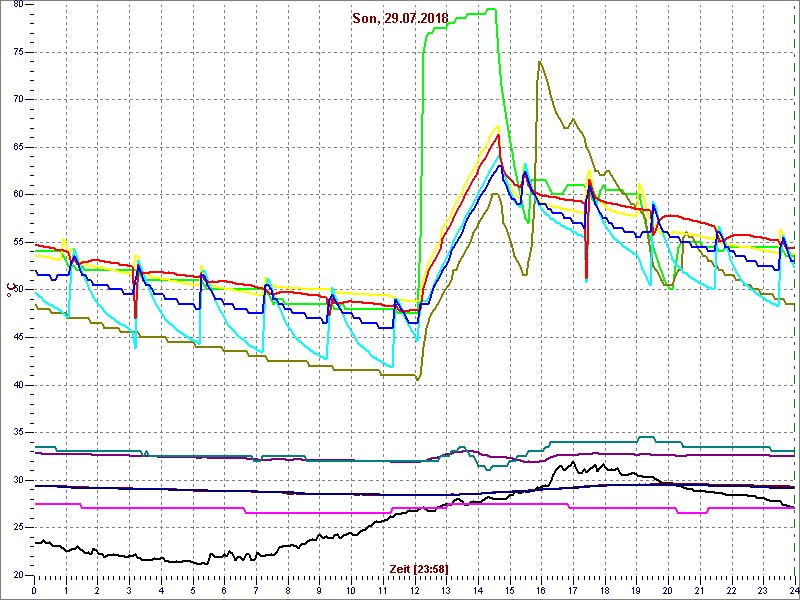Viewport: 800px width, 600px height.
Task: Click the 30 temperature axis label
Action: (x=18, y=480)
